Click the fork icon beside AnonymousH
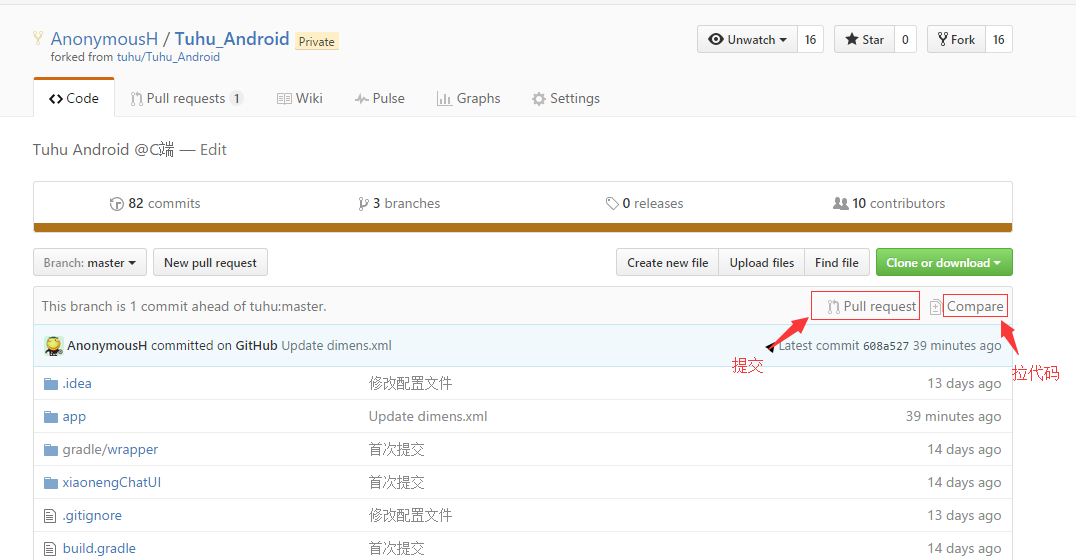The width and height of the screenshot is (1076, 560). click(x=38, y=38)
